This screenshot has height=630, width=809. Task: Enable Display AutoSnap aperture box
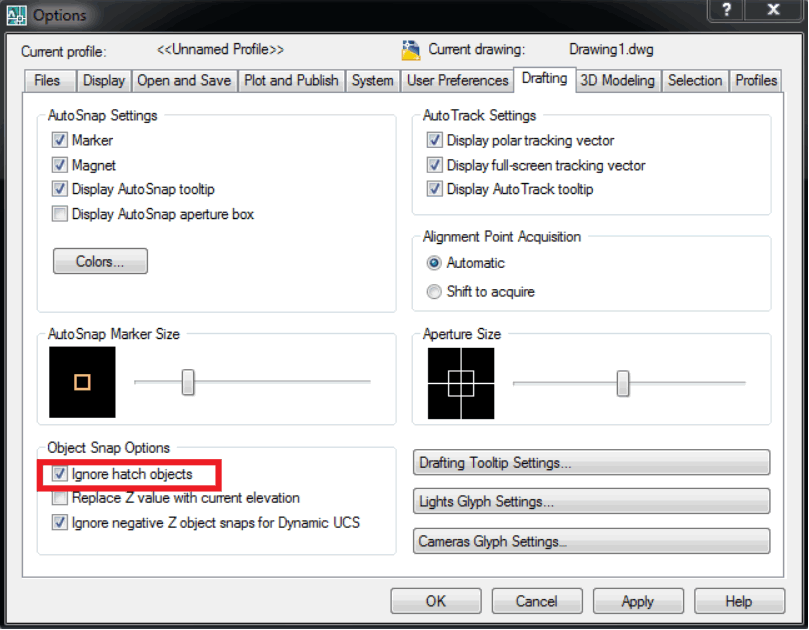pos(60,214)
